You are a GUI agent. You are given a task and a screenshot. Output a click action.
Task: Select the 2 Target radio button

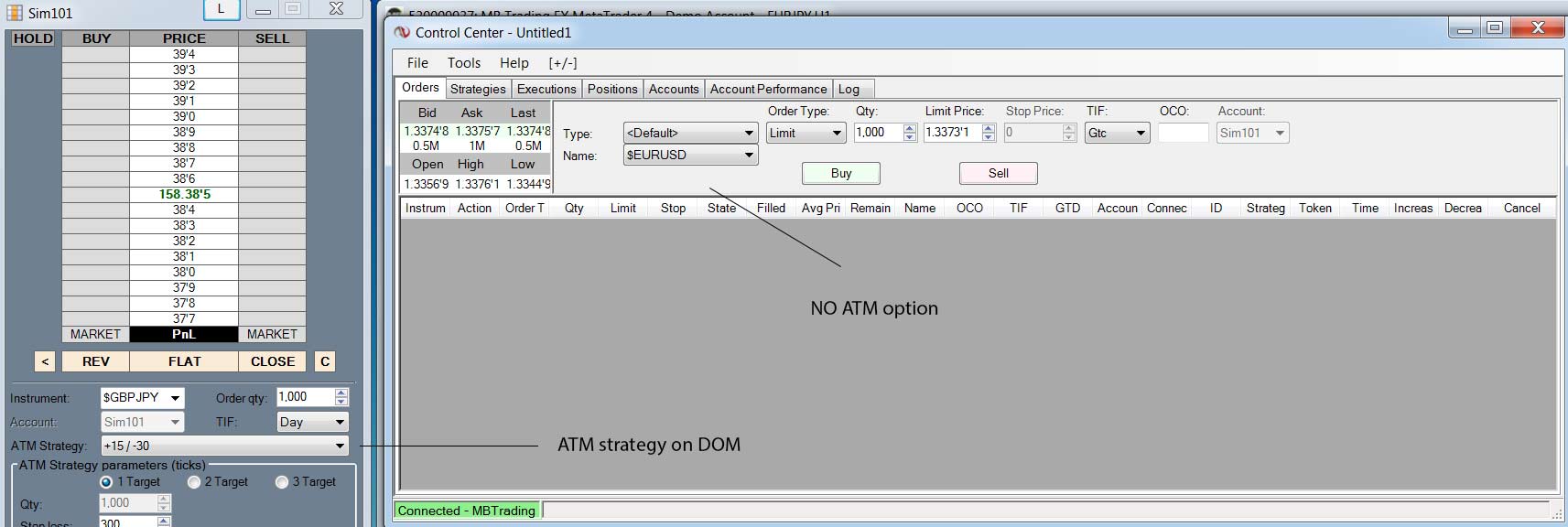click(194, 482)
